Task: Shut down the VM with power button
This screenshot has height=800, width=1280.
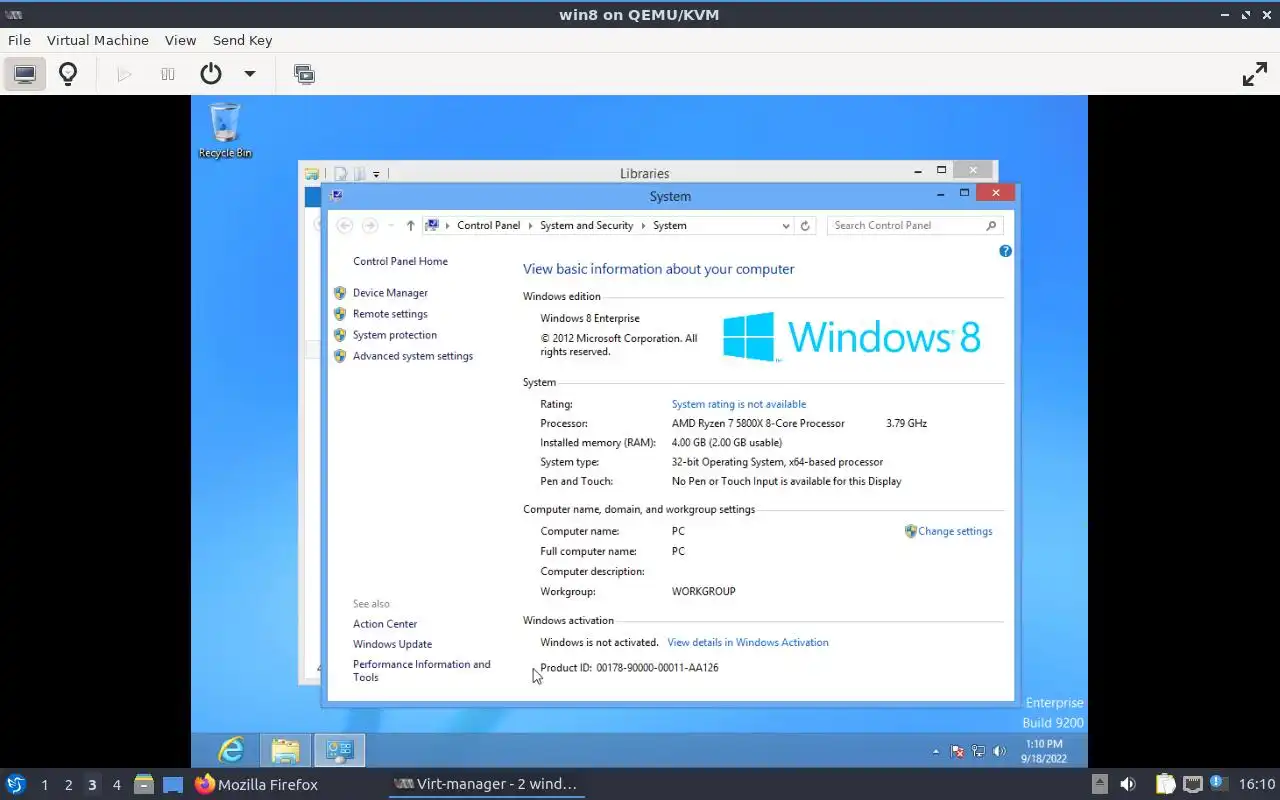Action: pos(210,74)
